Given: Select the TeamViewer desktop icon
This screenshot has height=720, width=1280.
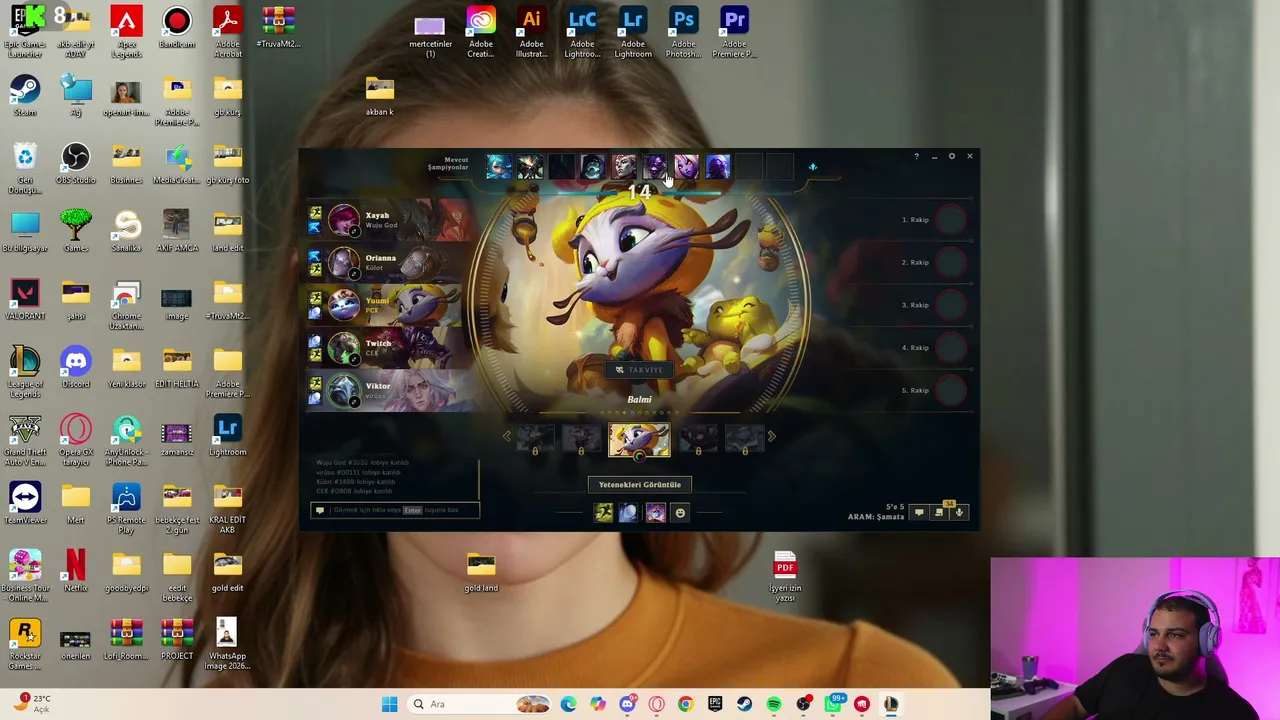Looking at the screenshot, I should [x=25, y=504].
